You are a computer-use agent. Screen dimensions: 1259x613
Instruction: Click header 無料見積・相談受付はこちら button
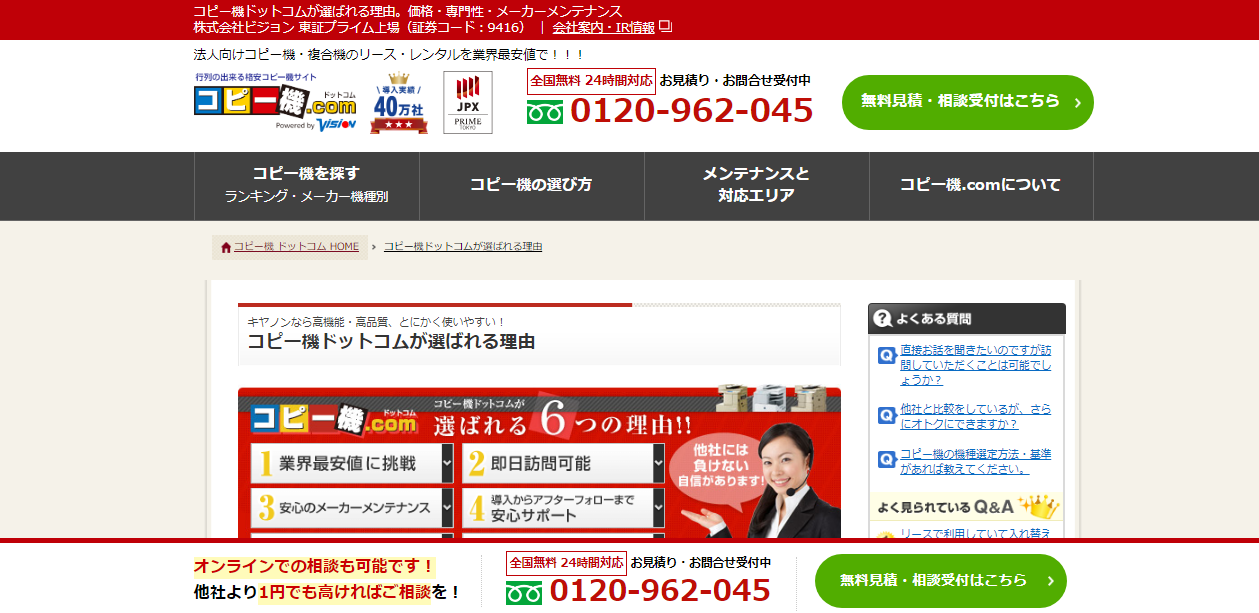[968, 102]
